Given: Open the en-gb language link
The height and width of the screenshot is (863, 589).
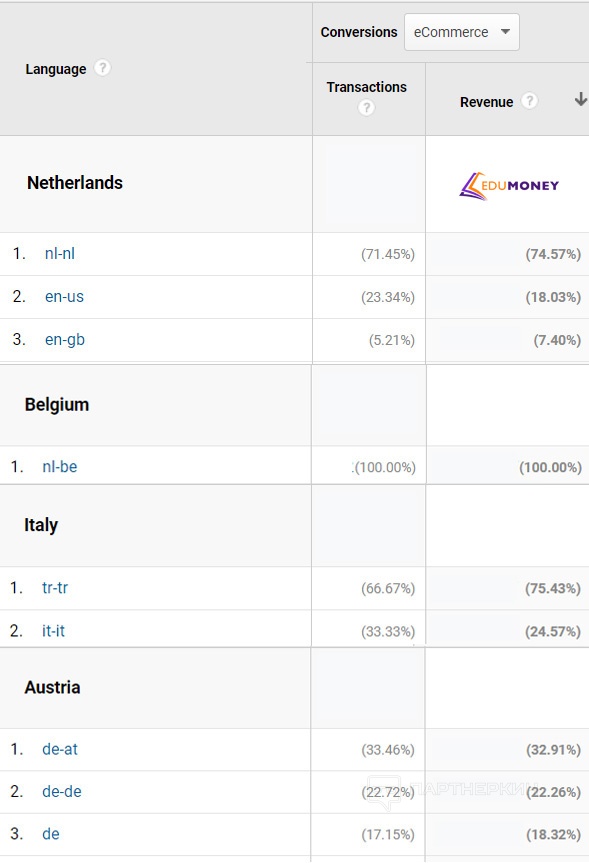Looking at the screenshot, I should coord(65,340).
